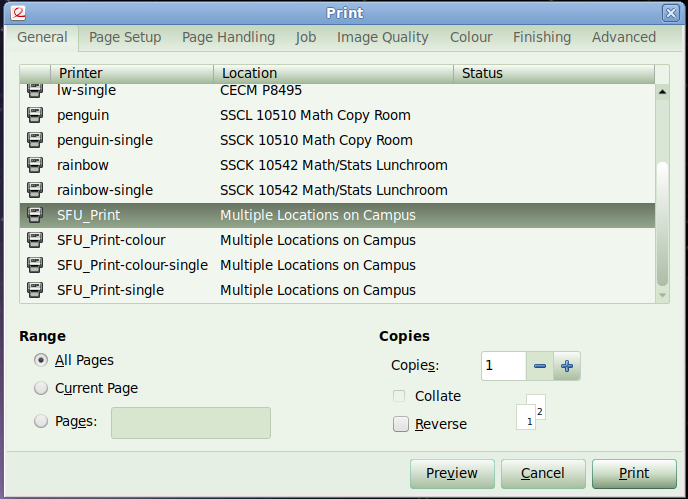The image size is (688, 499).
Task: Enable the Reverse checkbox
Action: (x=401, y=424)
